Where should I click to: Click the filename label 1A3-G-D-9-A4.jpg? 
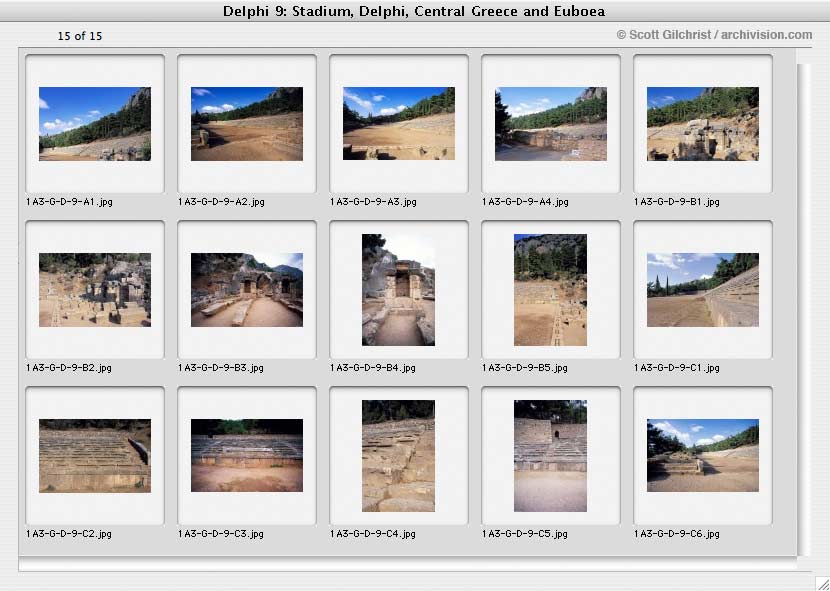click(x=525, y=202)
